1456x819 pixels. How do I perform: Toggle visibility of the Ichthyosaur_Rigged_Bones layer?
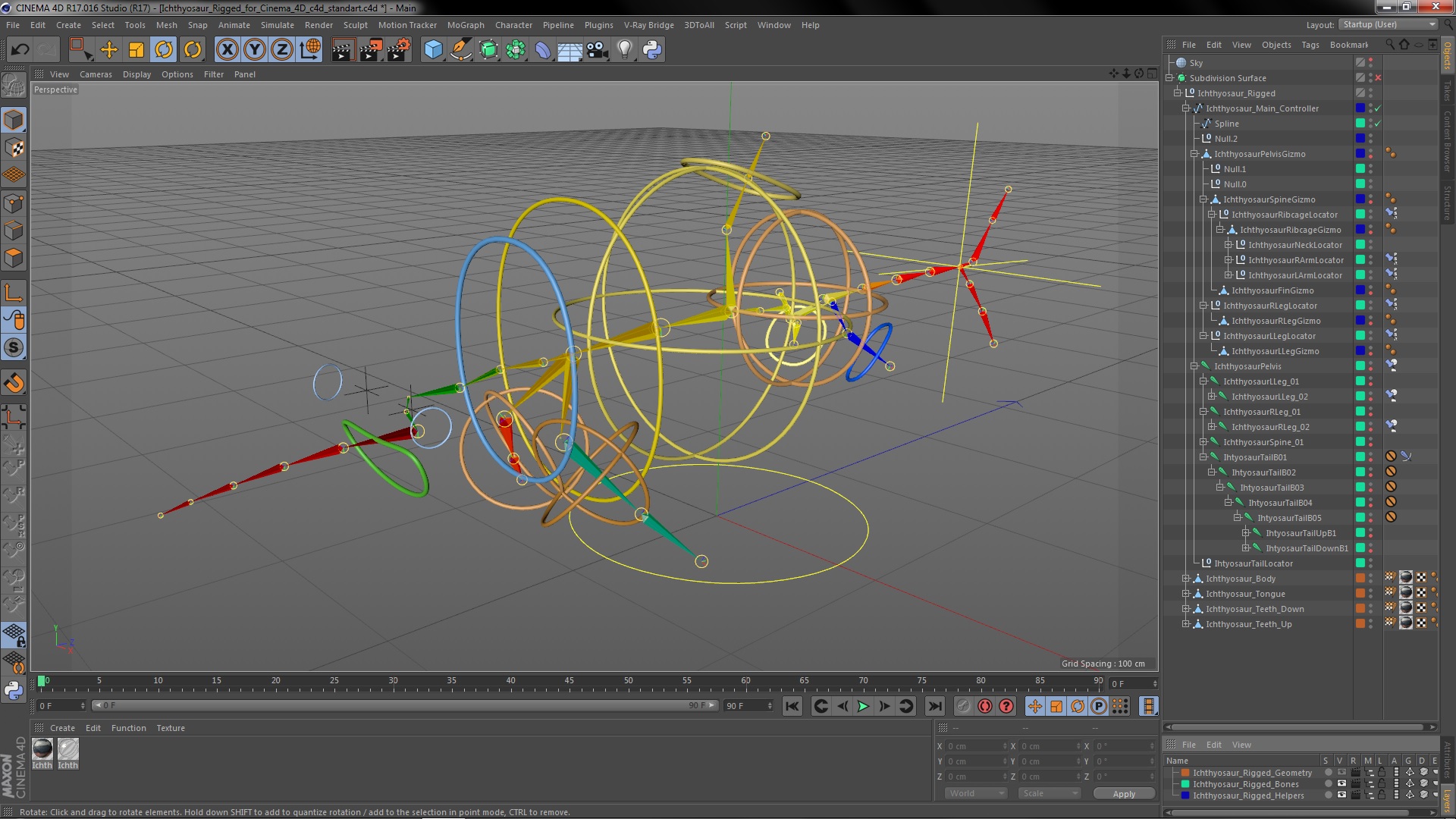click(1341, 784)
